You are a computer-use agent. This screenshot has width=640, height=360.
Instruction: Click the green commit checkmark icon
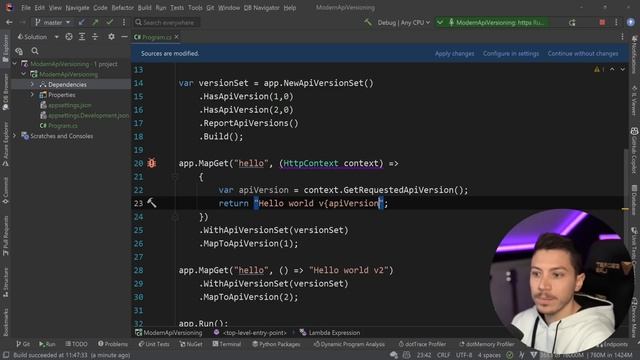[109, 22]
